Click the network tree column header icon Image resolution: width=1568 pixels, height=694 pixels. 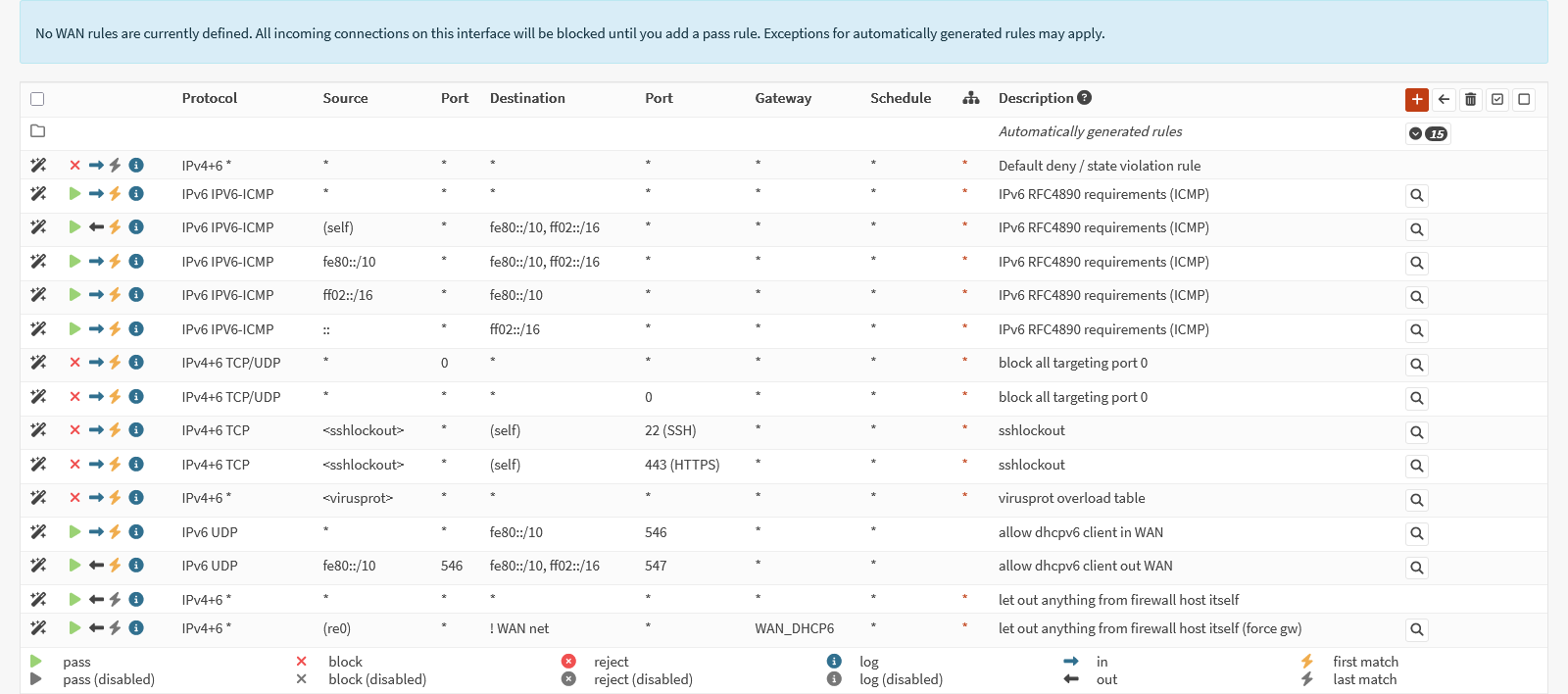971,98
